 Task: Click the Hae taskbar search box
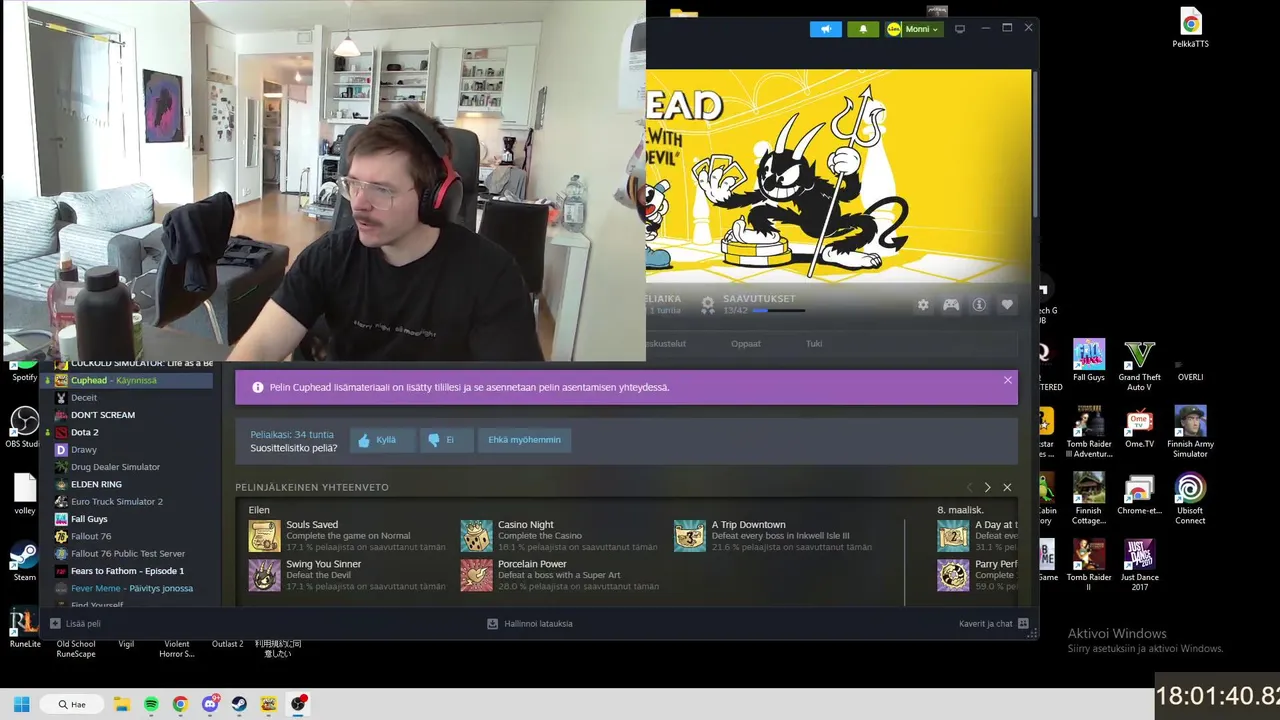pos(73,704)
